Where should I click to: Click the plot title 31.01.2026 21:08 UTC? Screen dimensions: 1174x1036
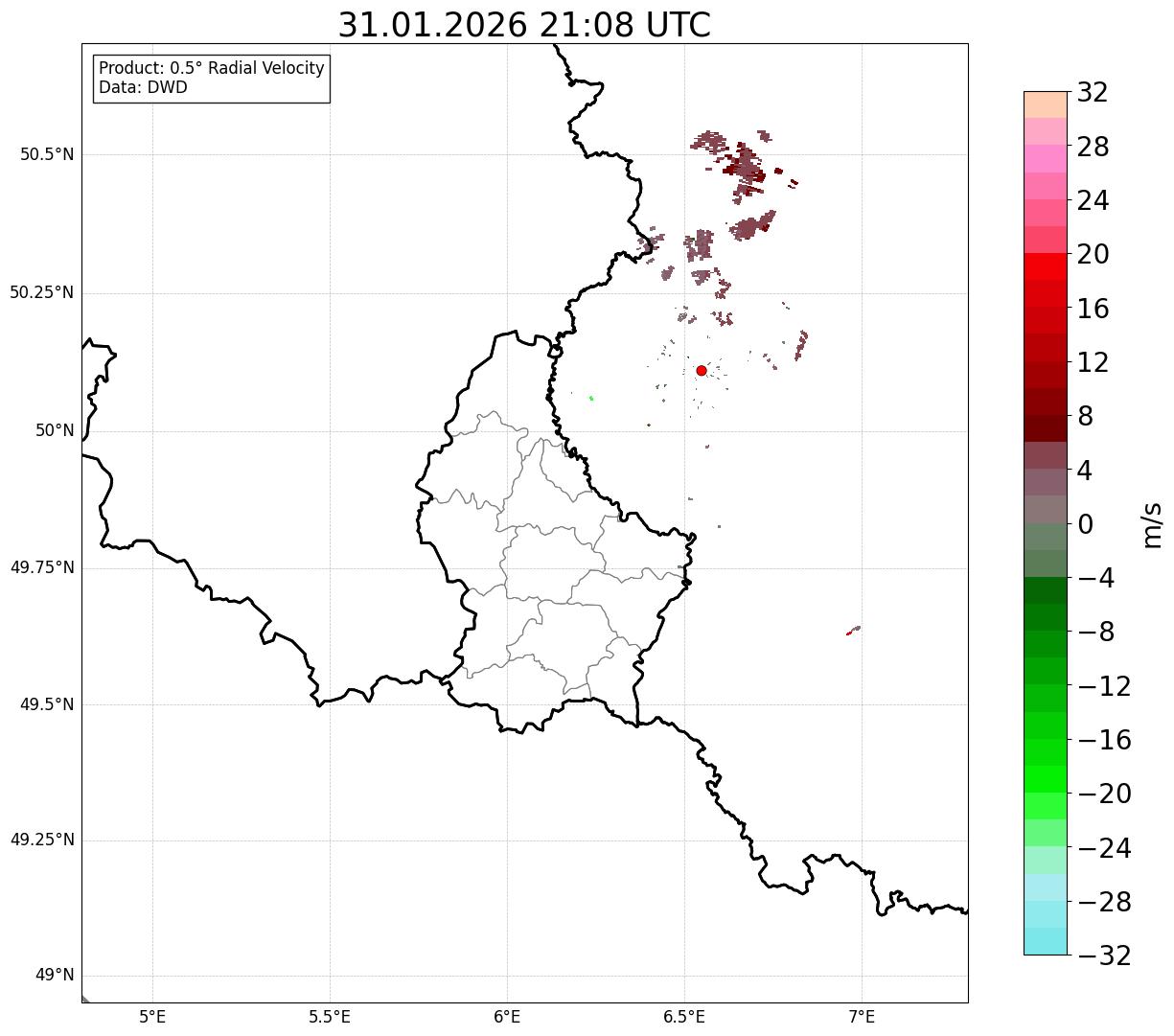click(524, 25)
